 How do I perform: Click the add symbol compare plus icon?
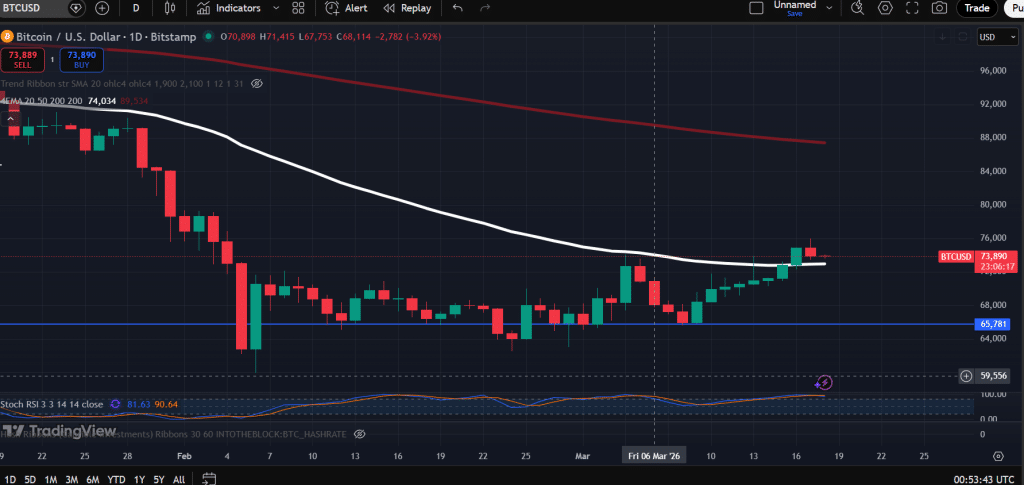click(x=102, y=8)
